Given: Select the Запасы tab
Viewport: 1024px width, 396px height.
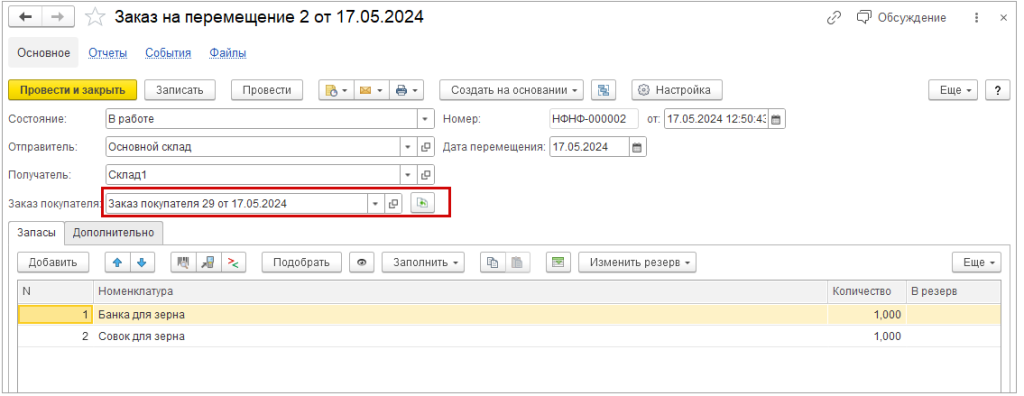Looking at the screenshot, I should (37, 233).
